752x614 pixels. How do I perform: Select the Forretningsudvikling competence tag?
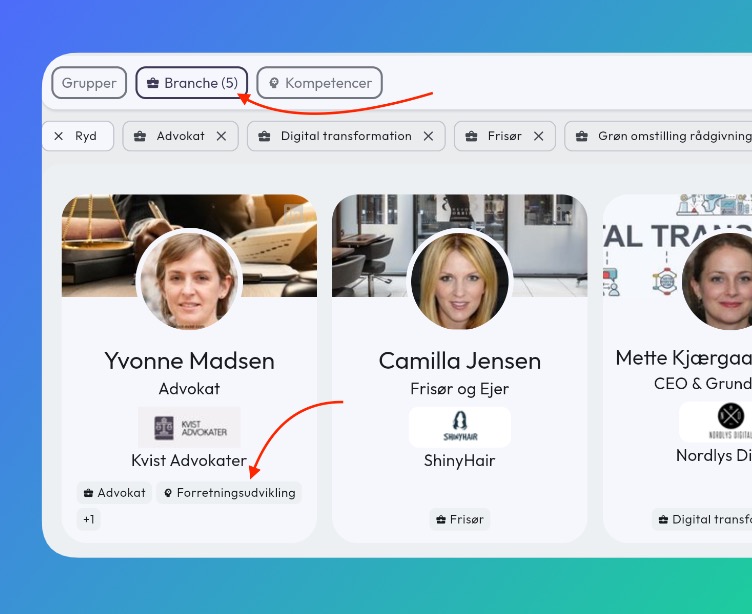pos(229,493)
